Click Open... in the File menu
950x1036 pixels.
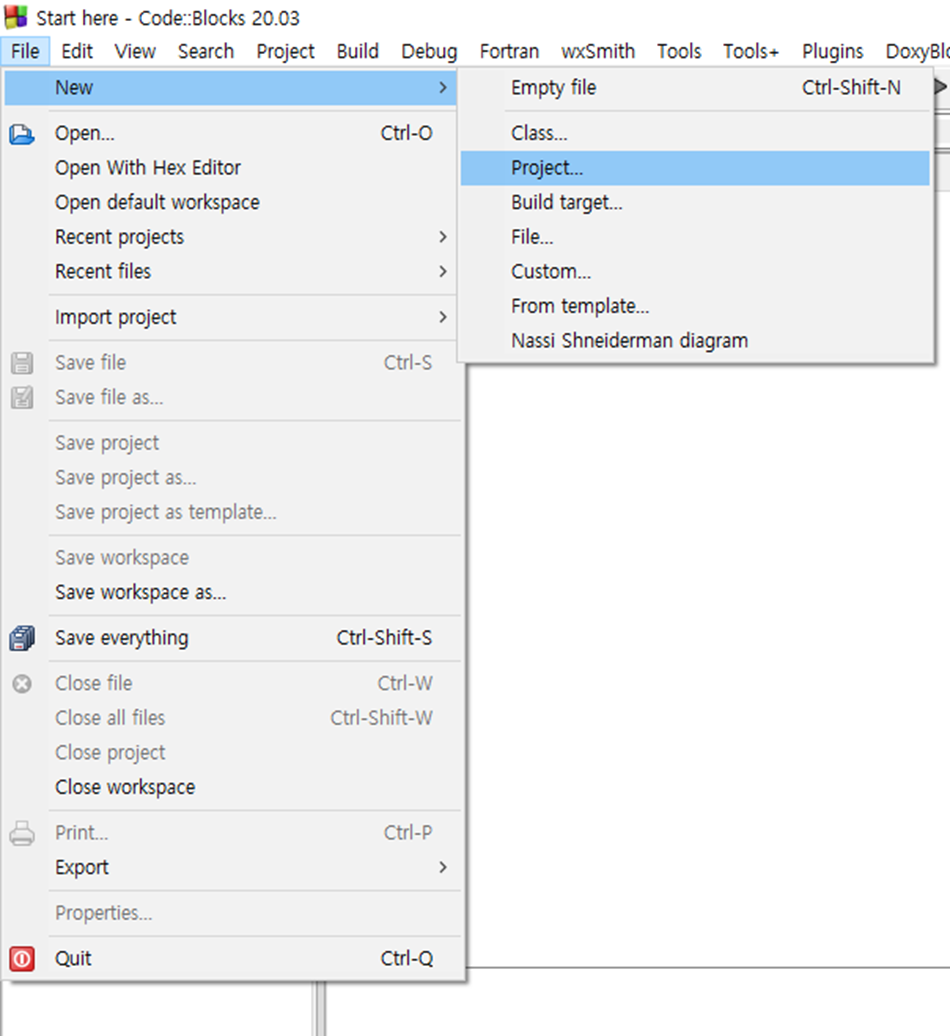point(231,133)
